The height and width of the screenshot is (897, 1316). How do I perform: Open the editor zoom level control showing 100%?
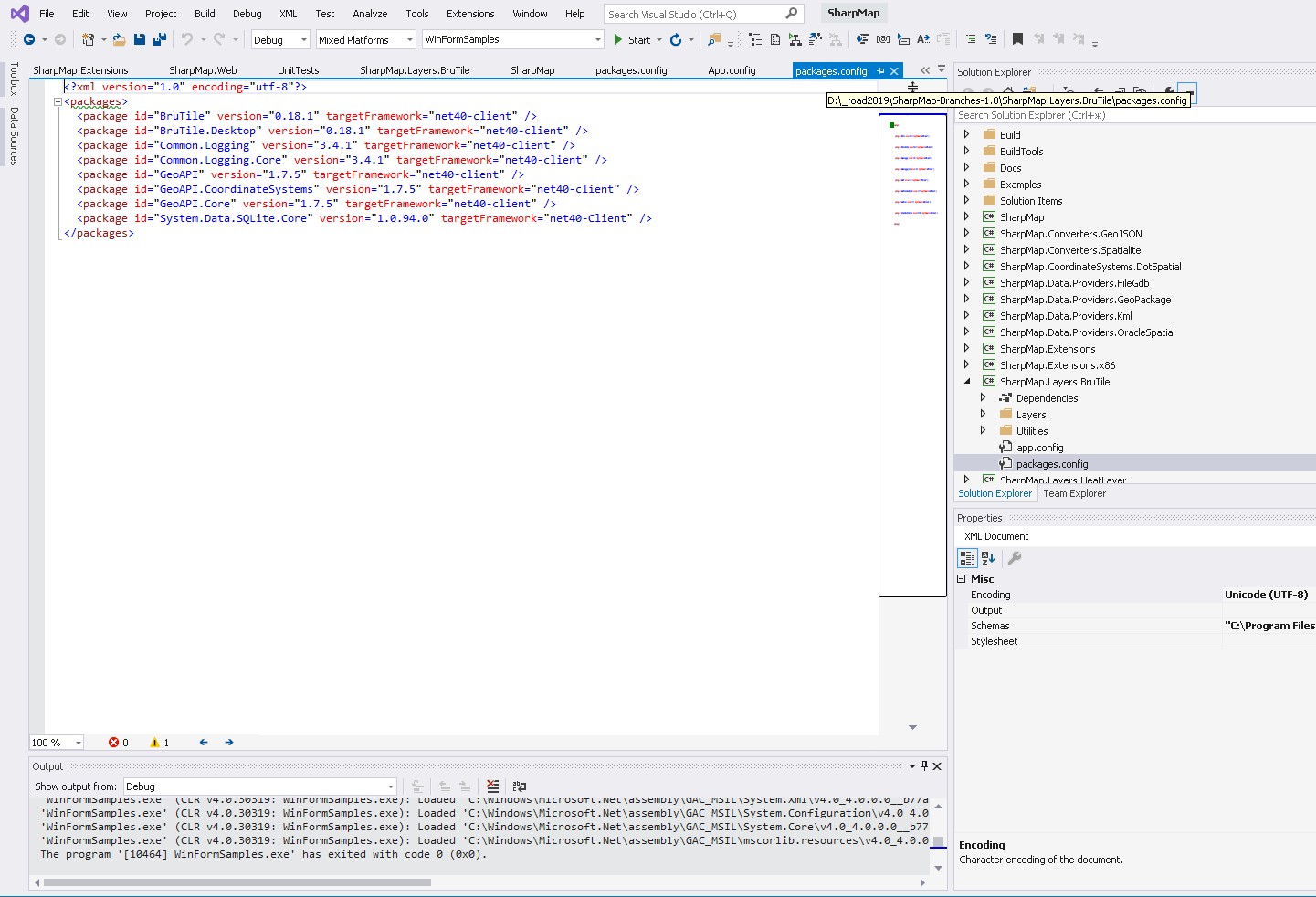coord(57,743)
